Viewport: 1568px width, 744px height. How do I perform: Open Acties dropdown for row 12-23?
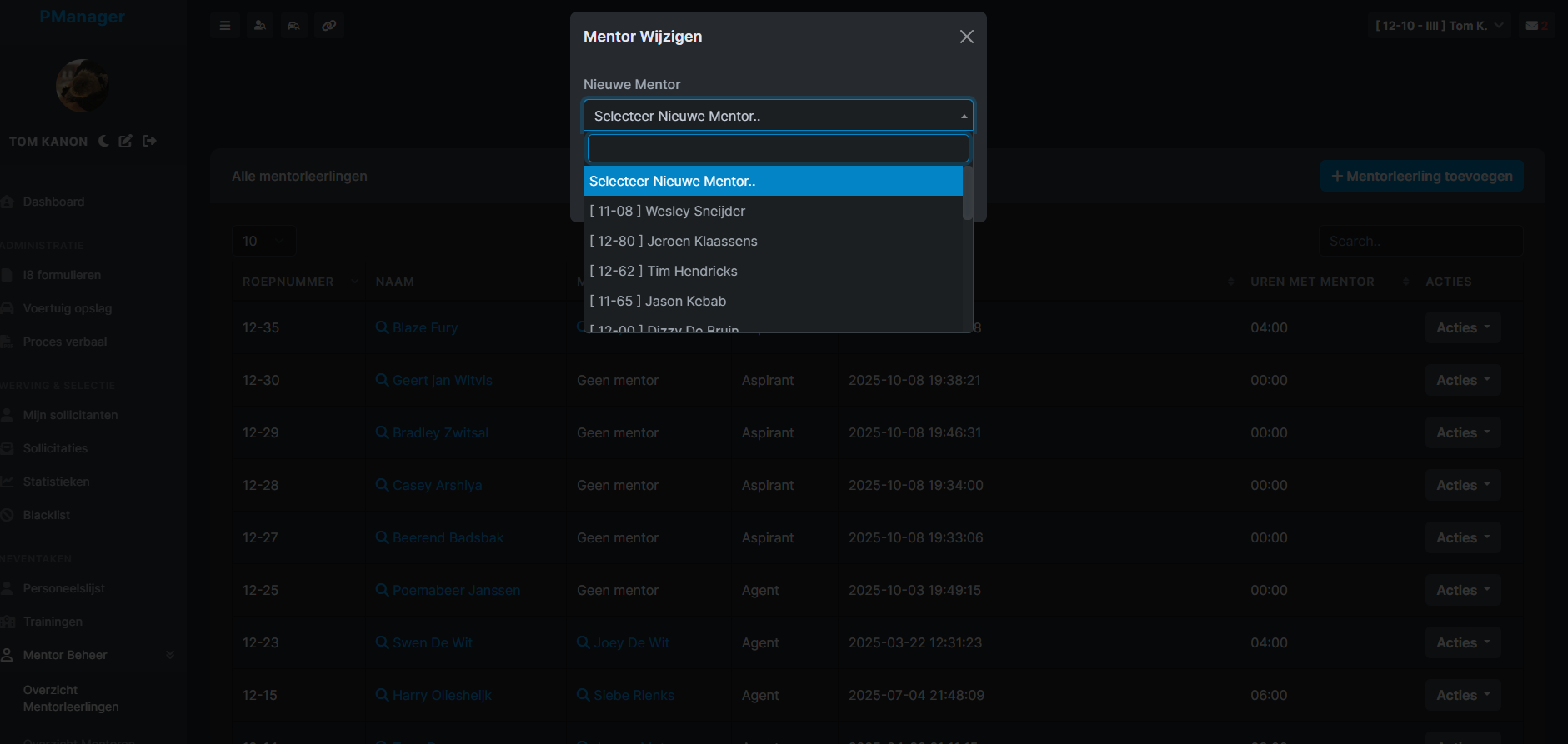click(1463, 642)
